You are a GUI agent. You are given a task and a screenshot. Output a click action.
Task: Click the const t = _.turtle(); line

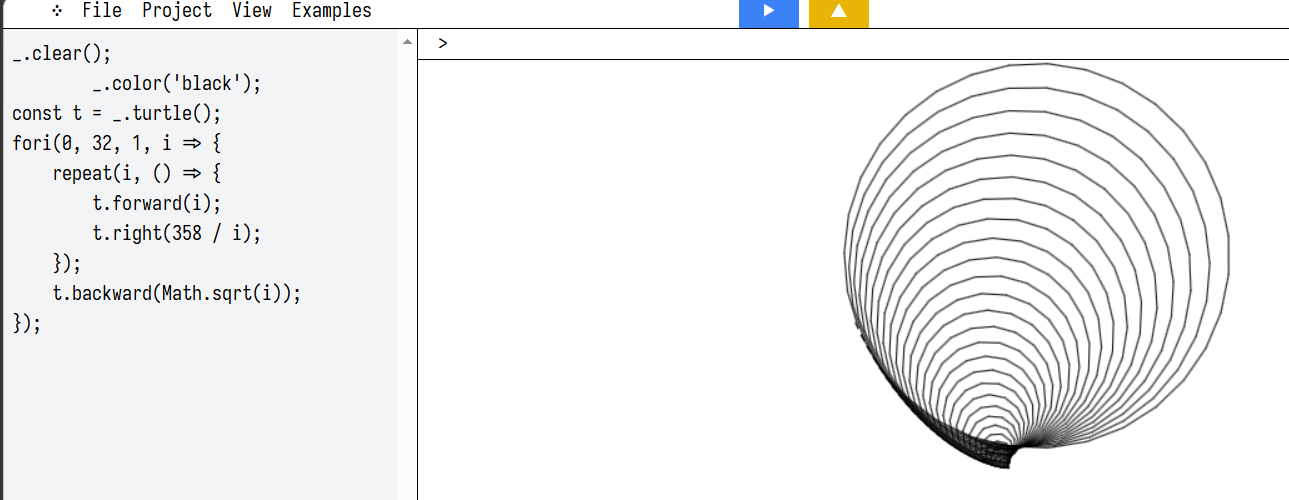coord(116,114)
